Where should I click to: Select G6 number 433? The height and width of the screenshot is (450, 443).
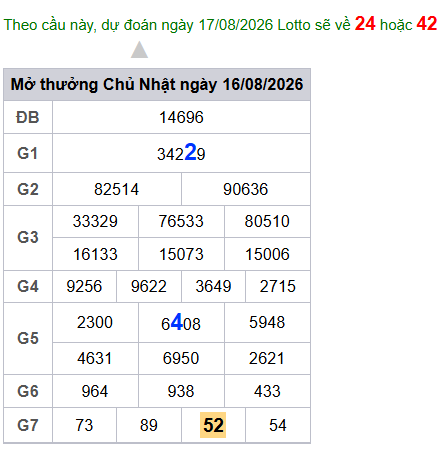pyautogui.click(x=267, y=391)
